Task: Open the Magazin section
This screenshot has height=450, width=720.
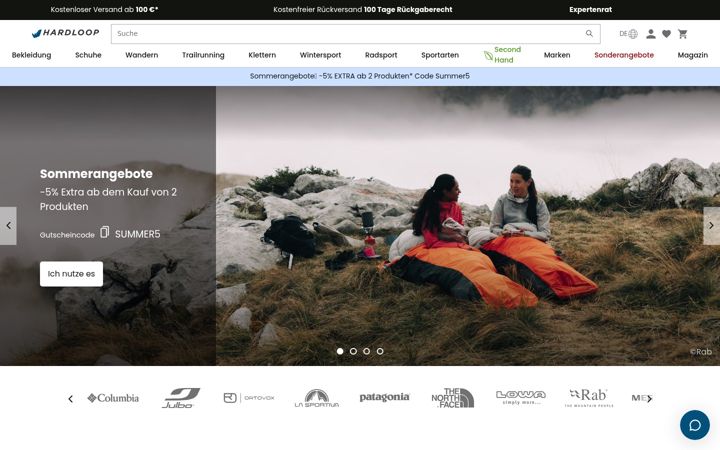Action: click(692, 55)
